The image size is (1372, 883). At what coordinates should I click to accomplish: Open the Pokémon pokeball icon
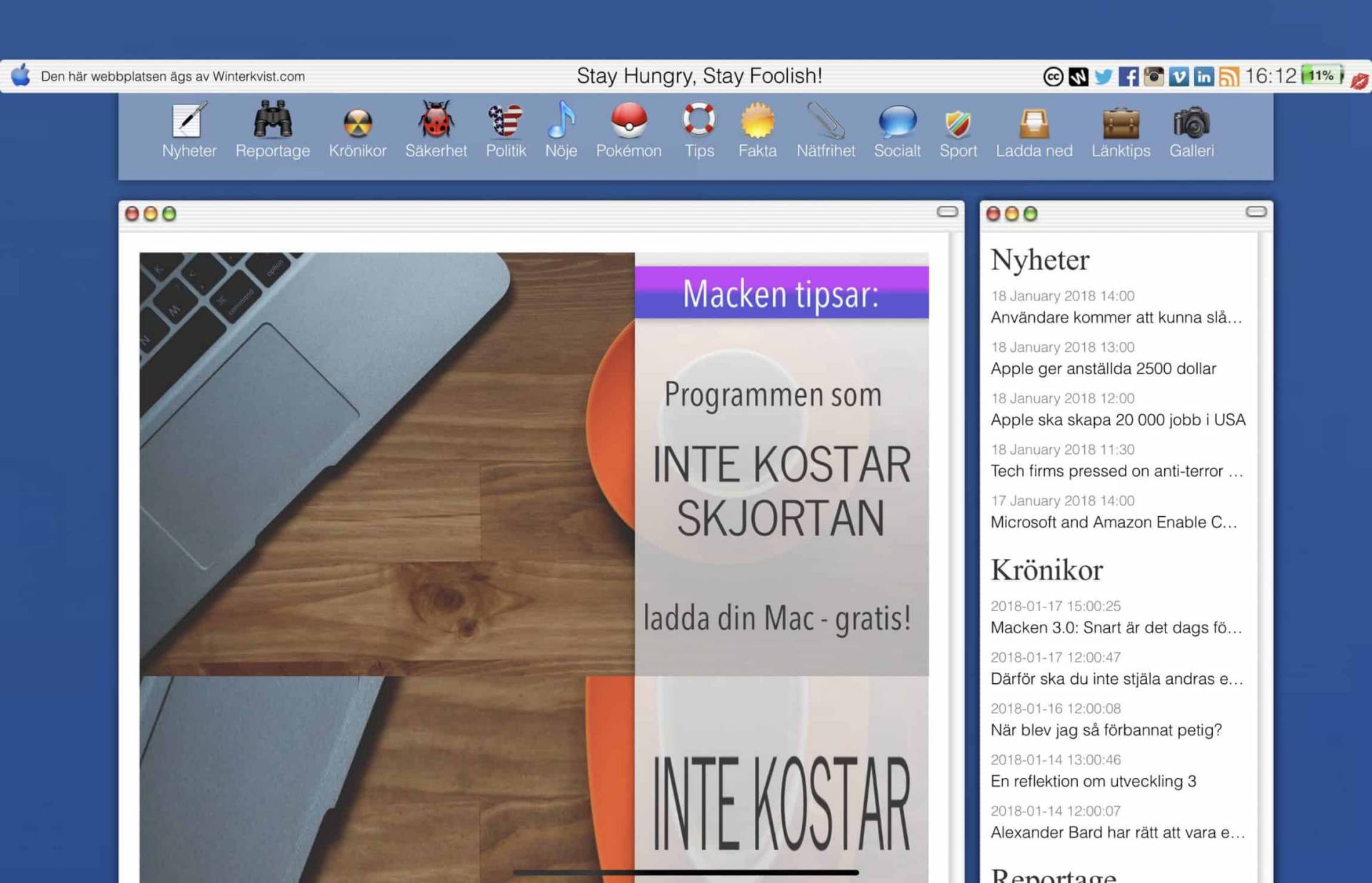[x=629, y=120]
